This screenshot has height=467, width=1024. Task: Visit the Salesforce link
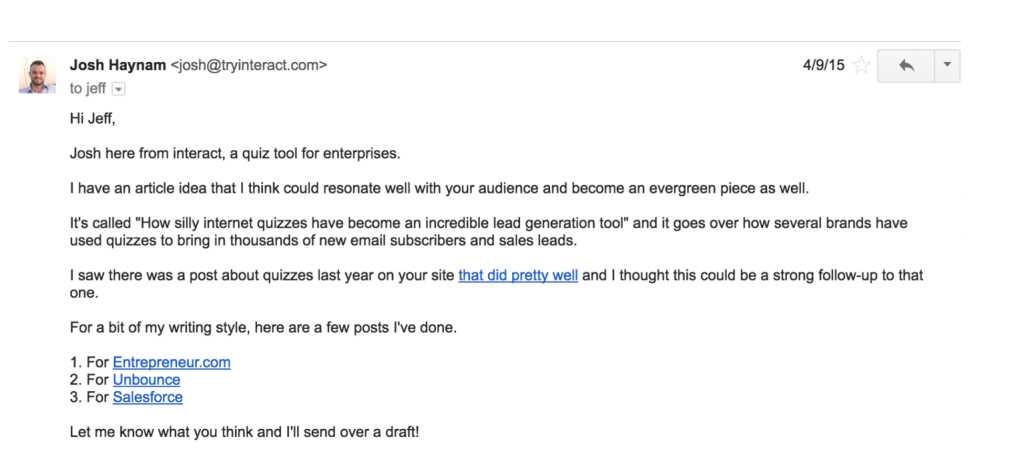pyautogui.click(x=148, y=397)
